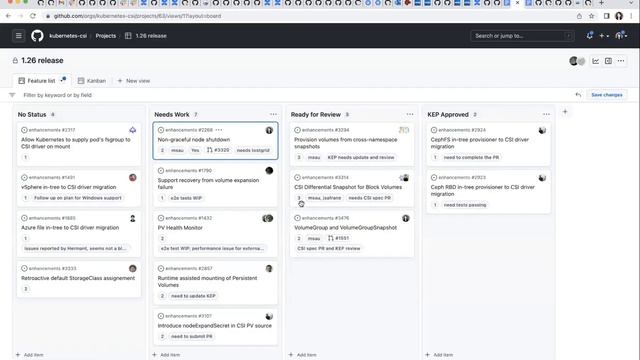Open the Feature list tab options dropdown
This screenshot has height=360, width=640.
click(62, 80)
